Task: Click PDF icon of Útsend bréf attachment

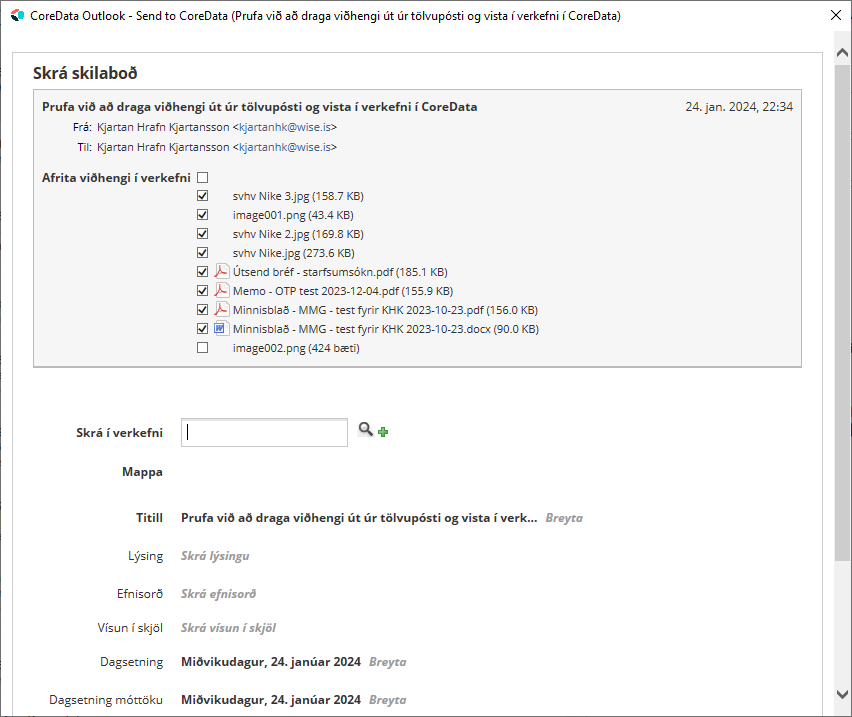Action: click(222, 272)
